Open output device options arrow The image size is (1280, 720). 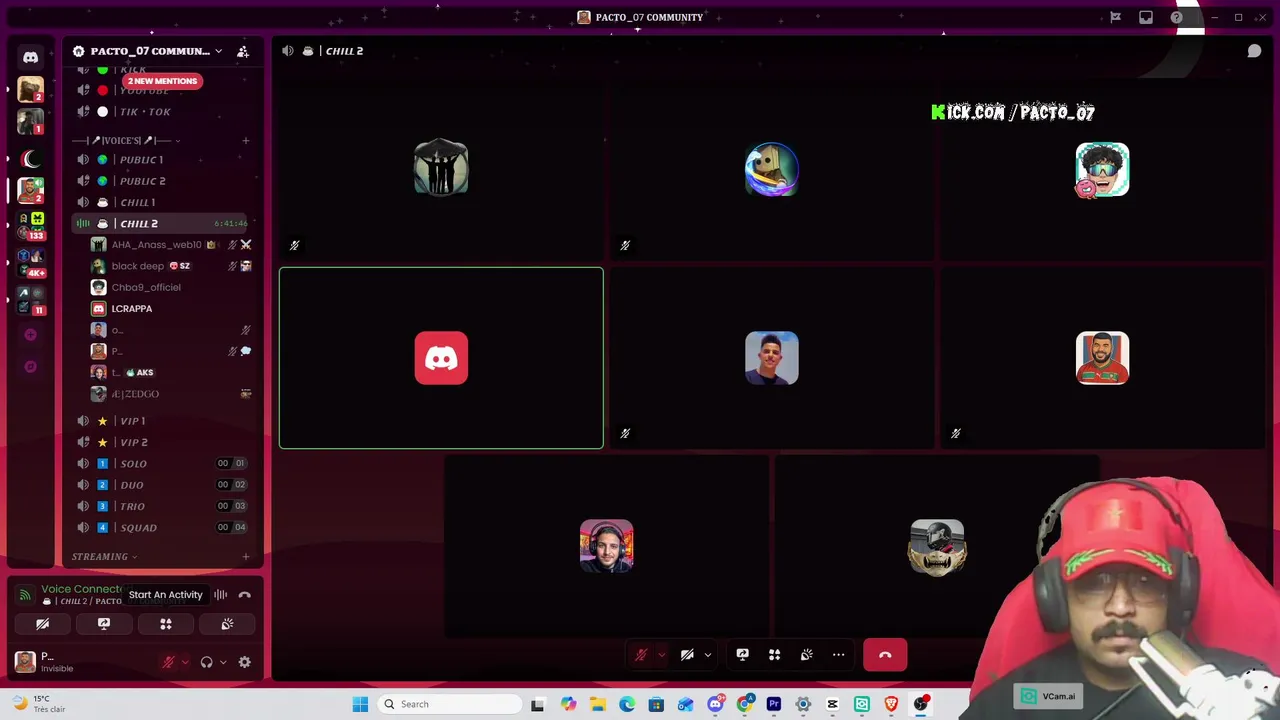(223, 662)
